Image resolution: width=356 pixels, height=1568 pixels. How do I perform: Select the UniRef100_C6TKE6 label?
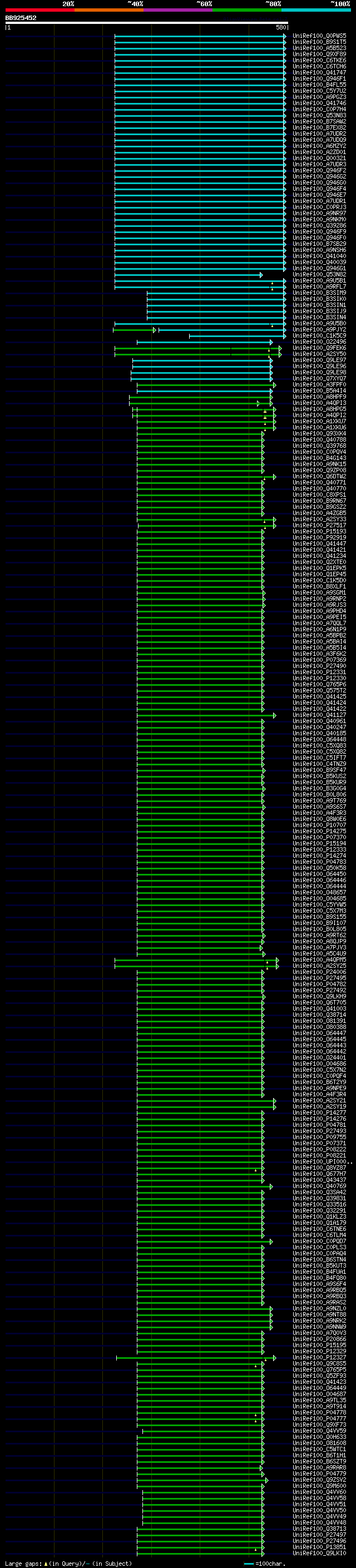pos(319,60)
